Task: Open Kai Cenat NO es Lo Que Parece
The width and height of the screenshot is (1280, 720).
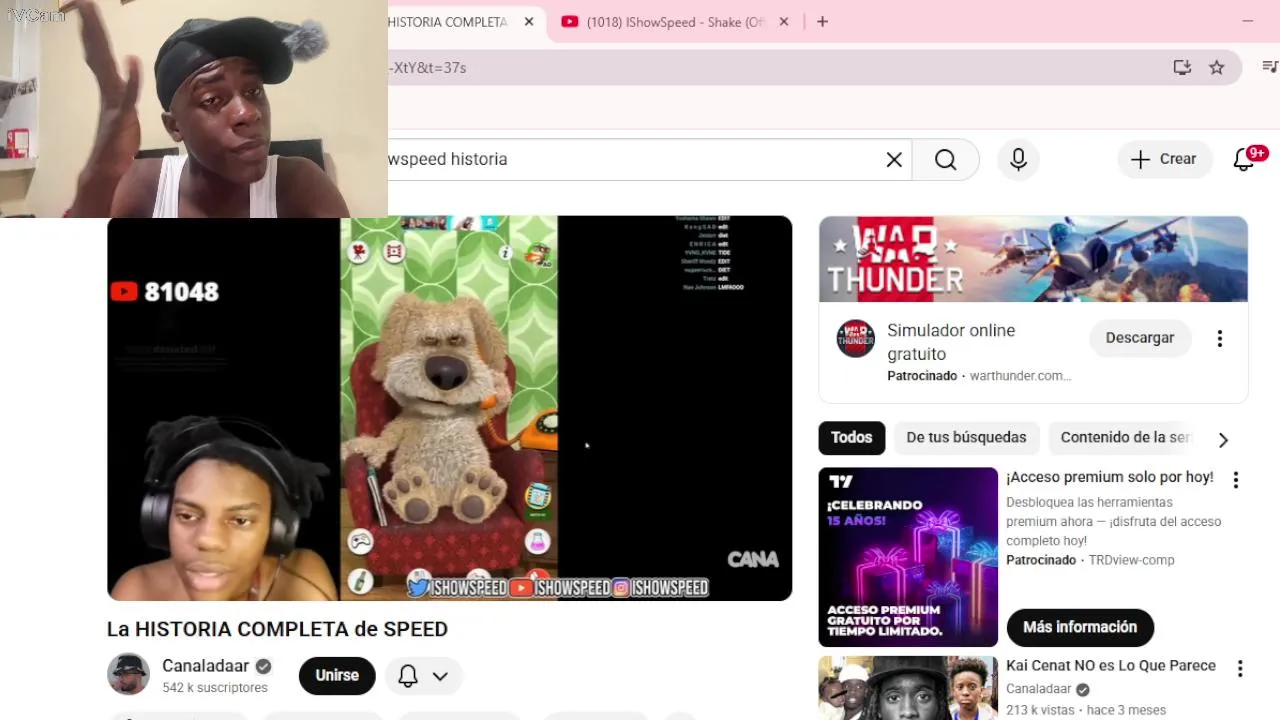Action: click(x=1110, y=666)
